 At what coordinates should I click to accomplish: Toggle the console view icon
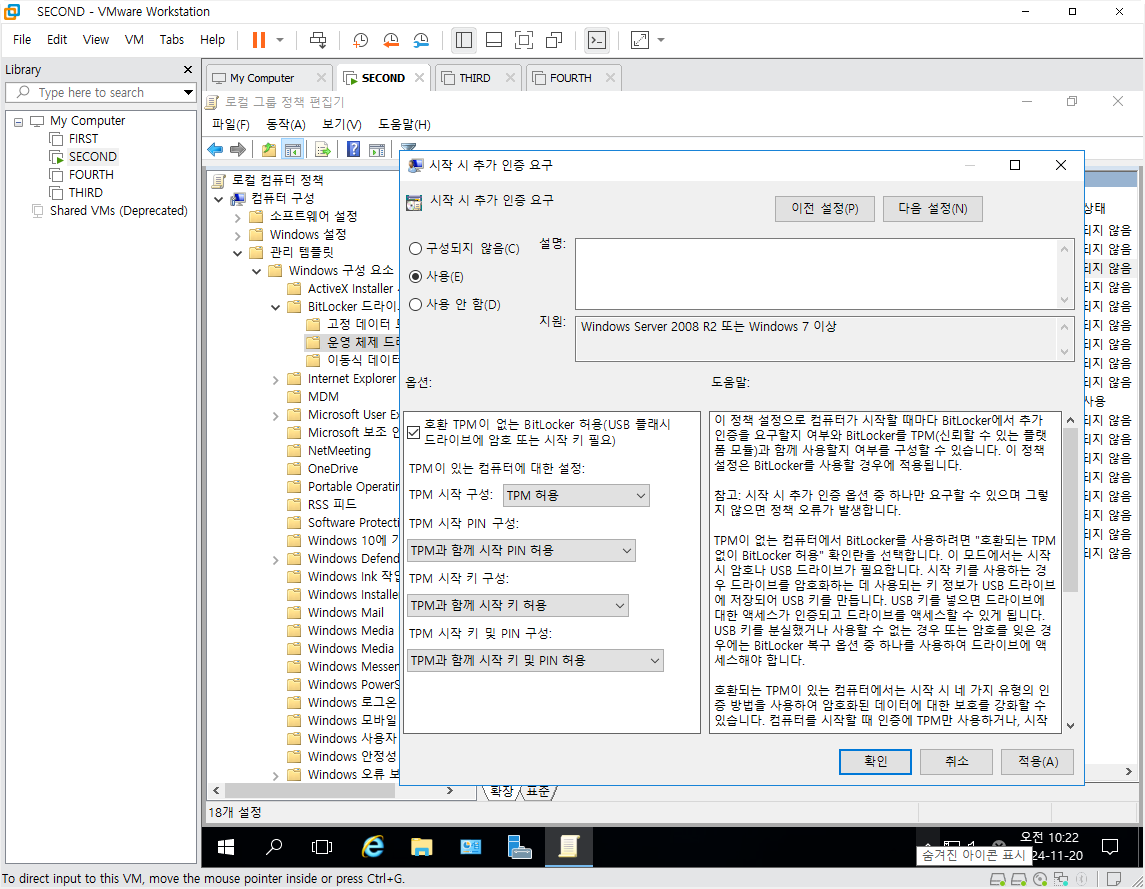tap(597, 40)
